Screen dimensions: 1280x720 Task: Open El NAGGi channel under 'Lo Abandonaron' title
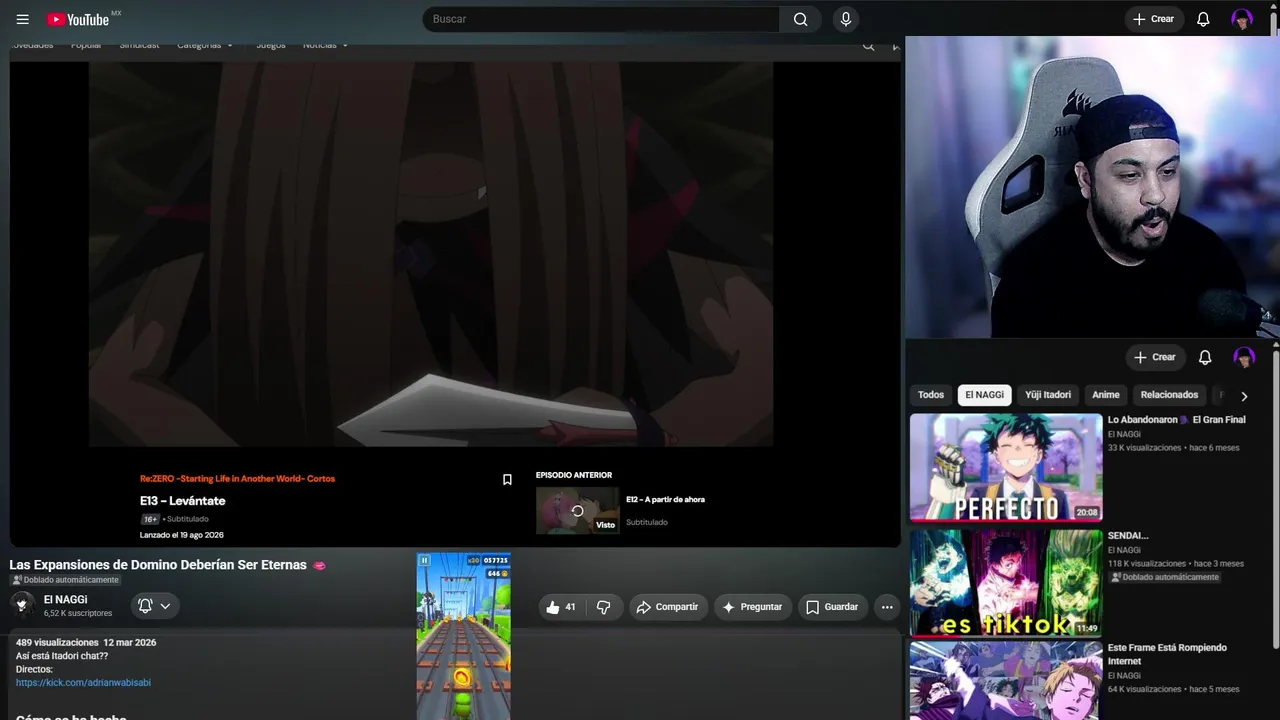click(1124, 434)
